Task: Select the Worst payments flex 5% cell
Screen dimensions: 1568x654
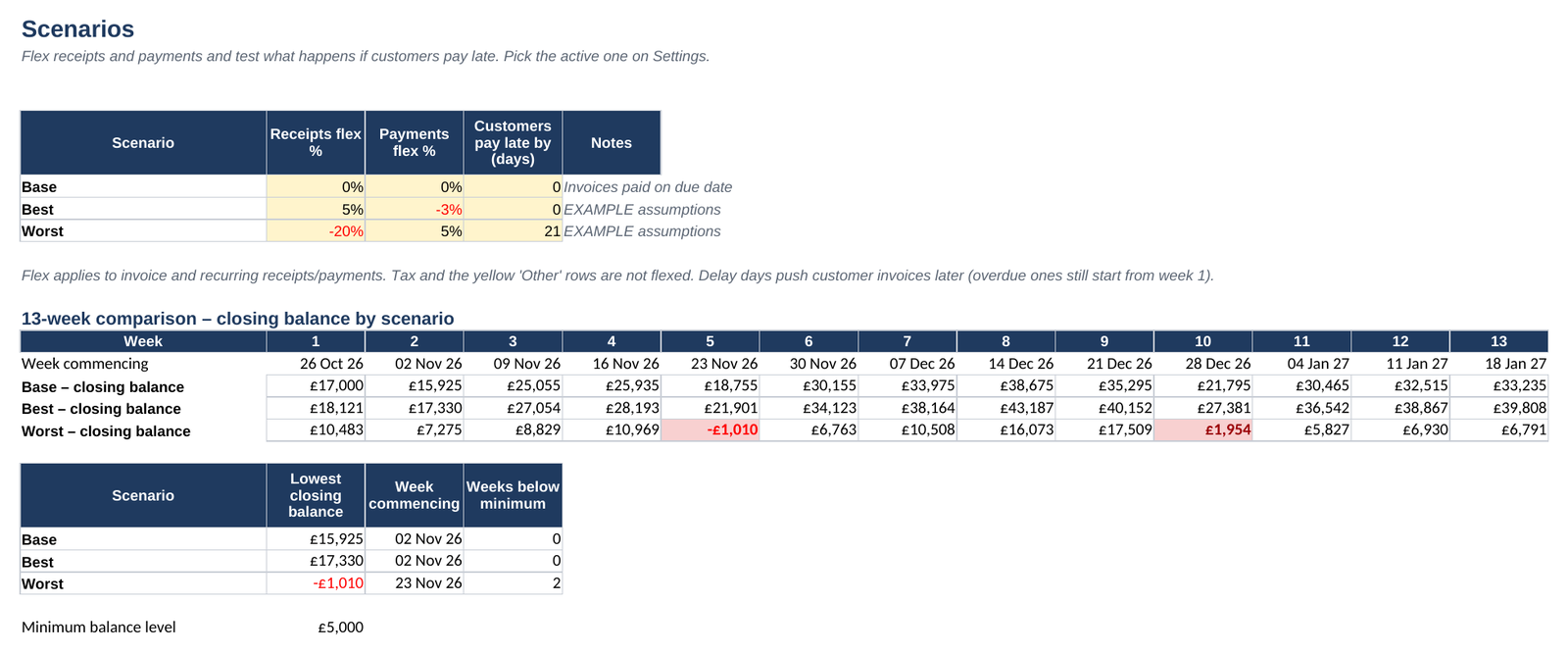Action: pos(415,230)
